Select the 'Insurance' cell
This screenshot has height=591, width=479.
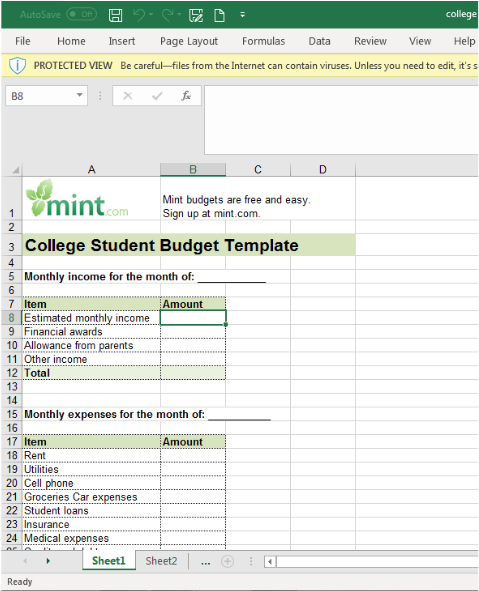pyautogui.click(x=91, y=524)
